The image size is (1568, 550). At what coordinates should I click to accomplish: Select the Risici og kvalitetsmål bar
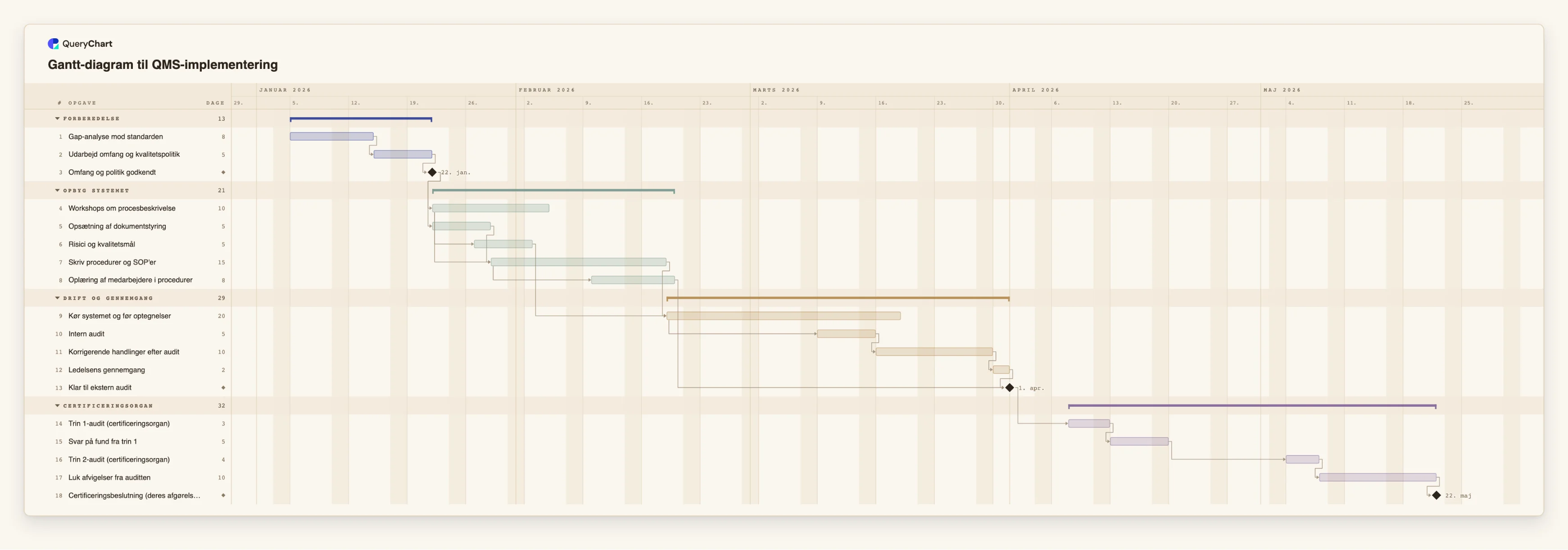coord(503,244)
